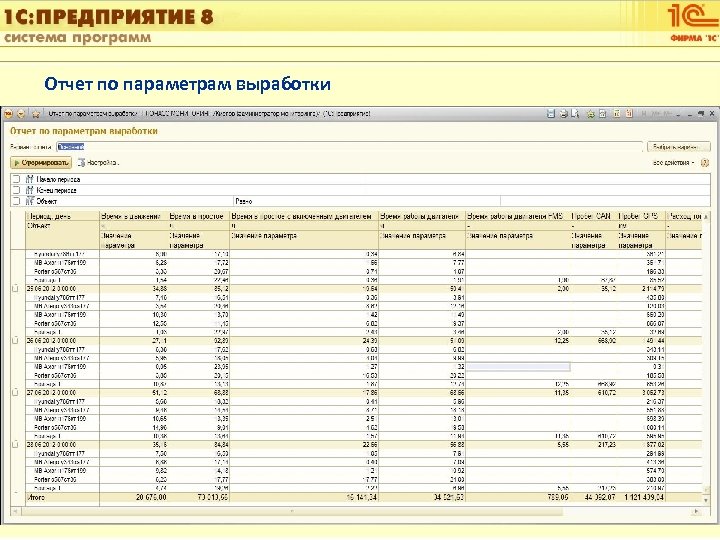Click the vertical scrollbar down arrow
The height and width of the screenshot is (540, 720).
tap(706, 500)
